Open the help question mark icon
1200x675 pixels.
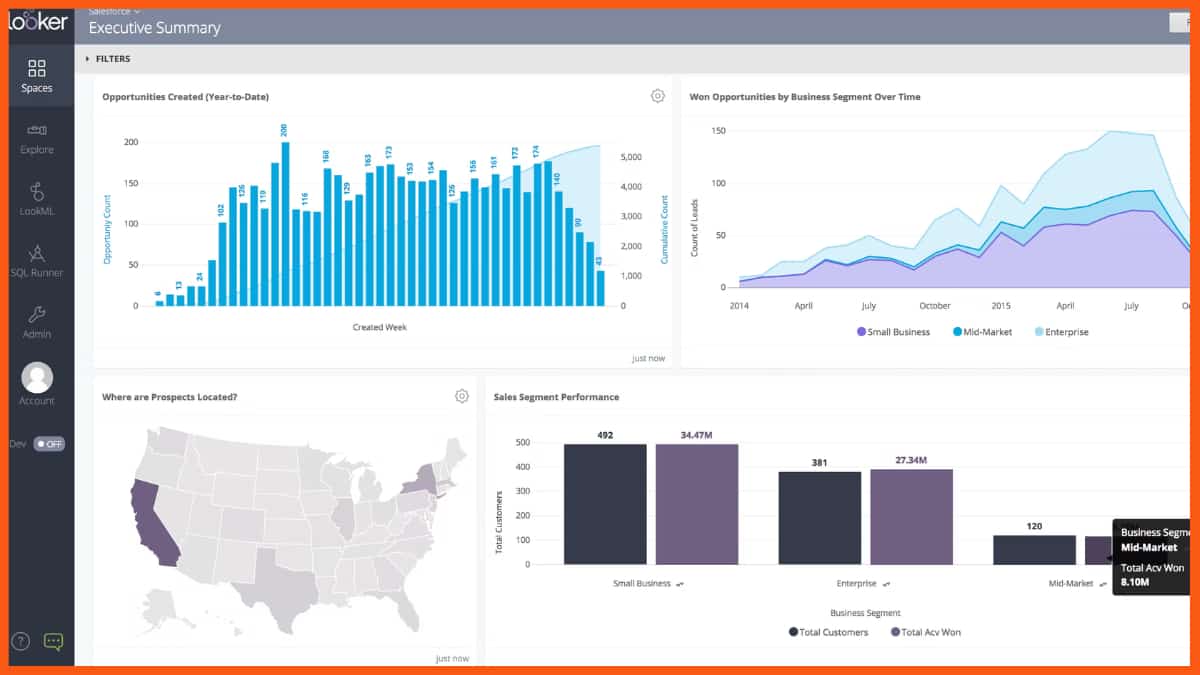(x=20, y=641)
